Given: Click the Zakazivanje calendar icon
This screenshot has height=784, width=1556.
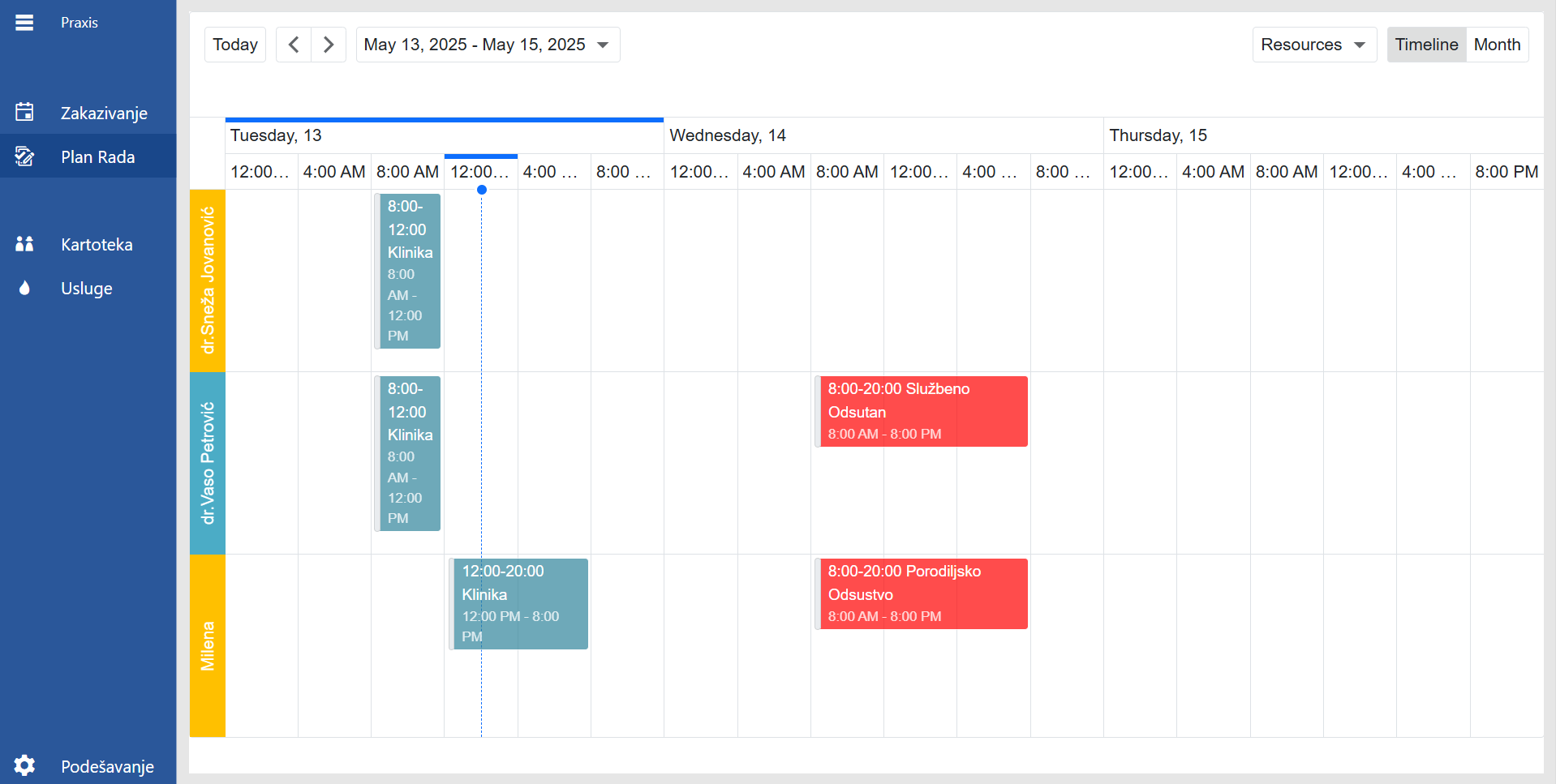Looking at the screenshot, I should pyautogui.click(x=24, y=113).
